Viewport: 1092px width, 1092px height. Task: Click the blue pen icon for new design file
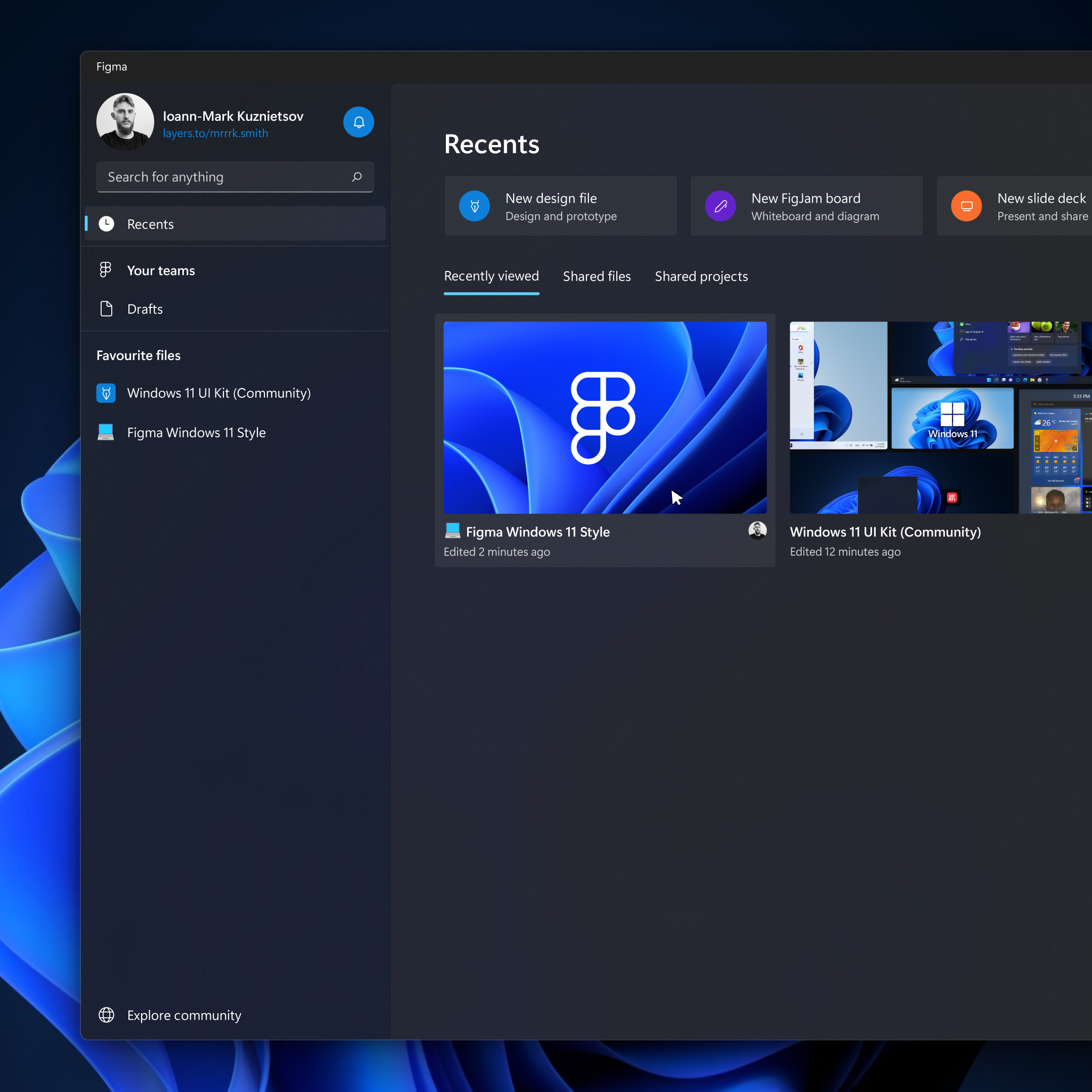[x=474, y=206]
